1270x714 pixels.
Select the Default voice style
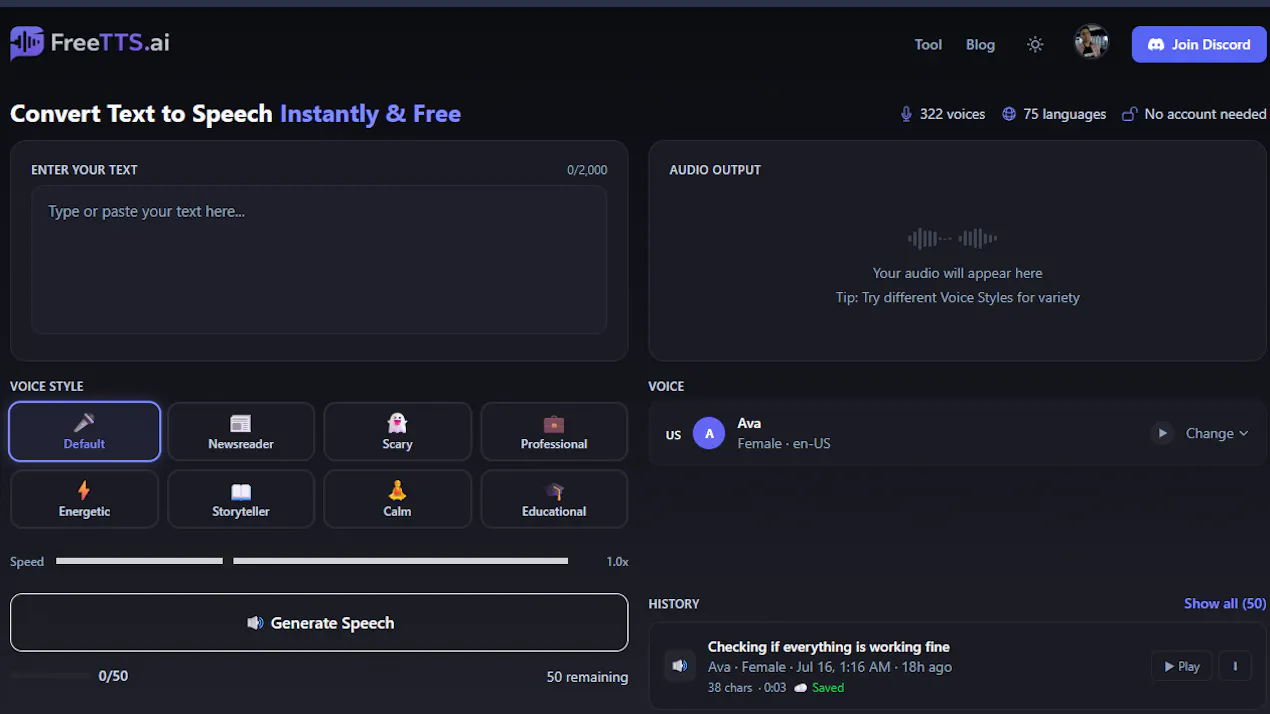click(x=84, y=431)
